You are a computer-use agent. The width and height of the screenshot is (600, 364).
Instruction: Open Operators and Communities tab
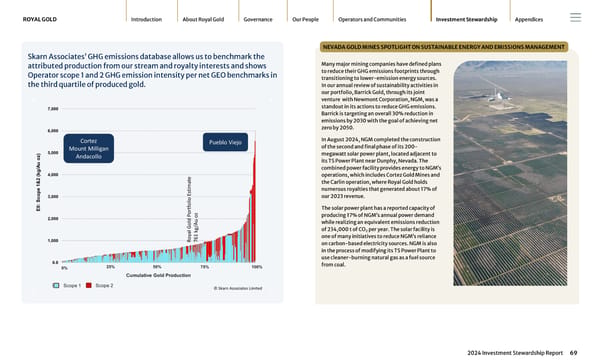click(372, 19)
